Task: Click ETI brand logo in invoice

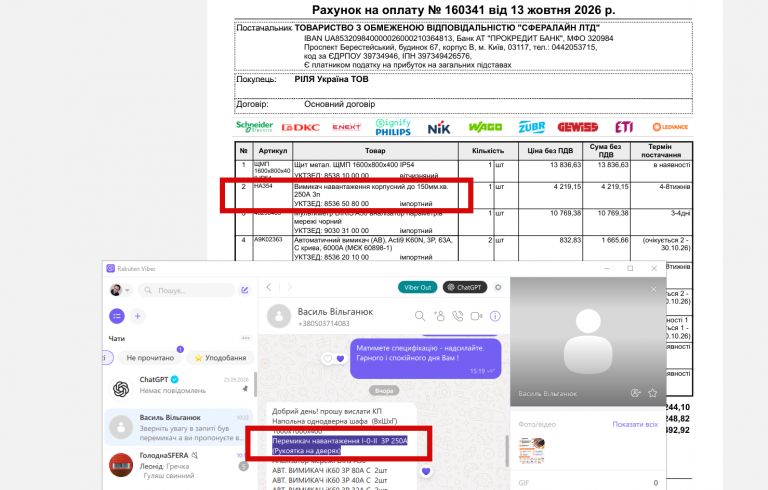Action: pyautogui.click(x=624, y=127)
